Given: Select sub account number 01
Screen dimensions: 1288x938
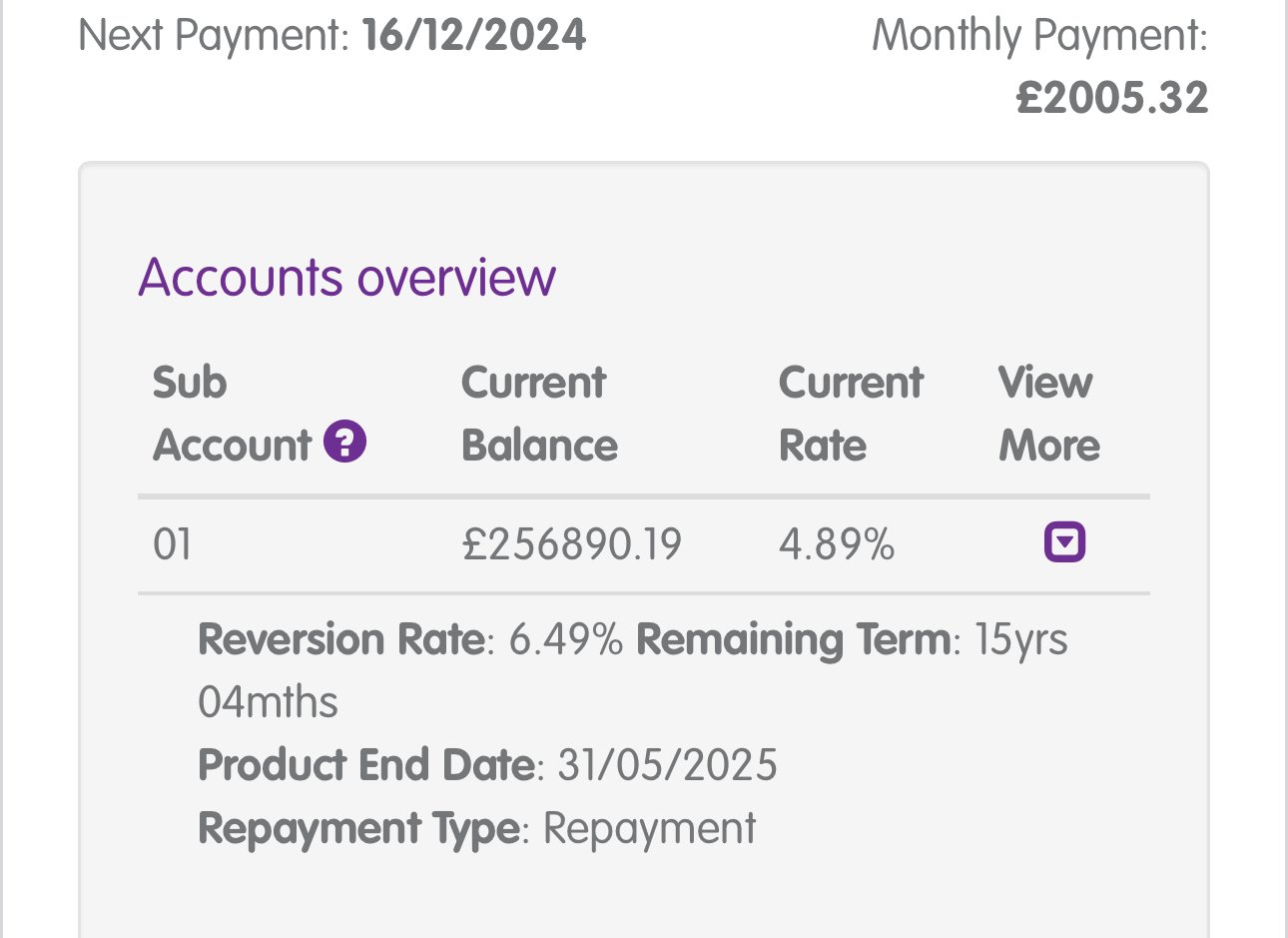Looking at the screenshot, I should pos(173,544).
